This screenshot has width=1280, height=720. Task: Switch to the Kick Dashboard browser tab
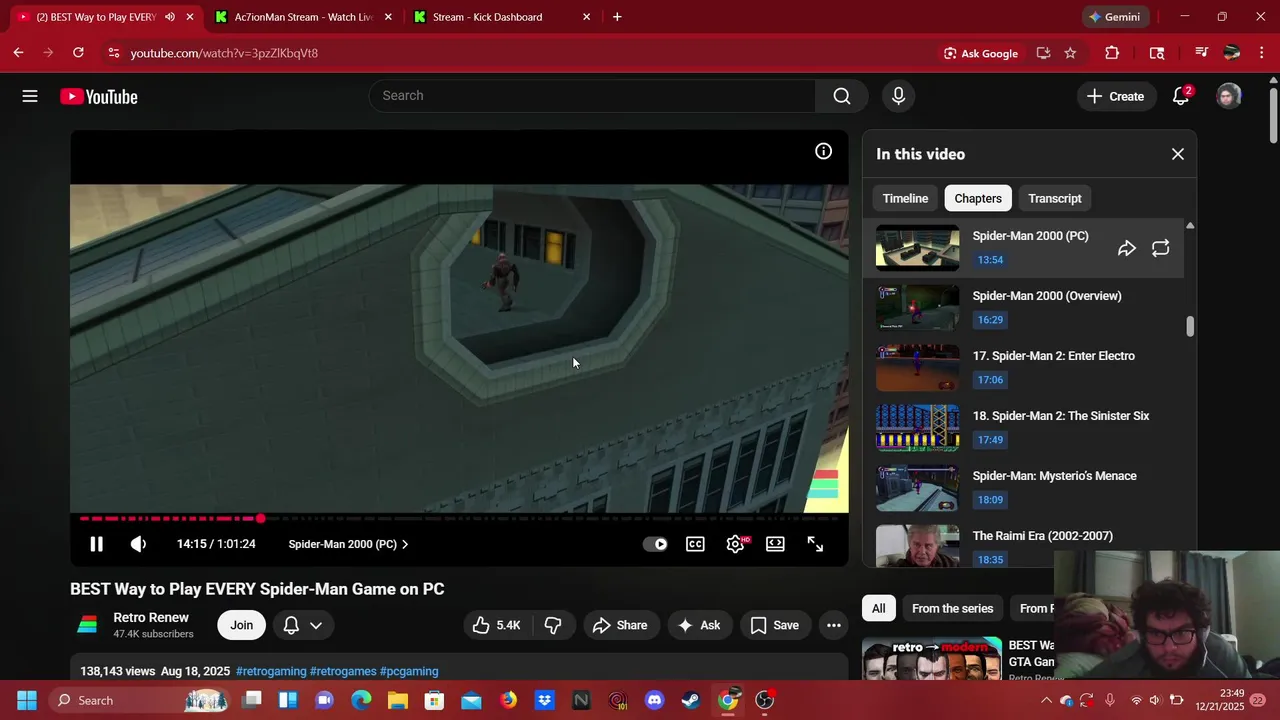(x=503, y=17)
